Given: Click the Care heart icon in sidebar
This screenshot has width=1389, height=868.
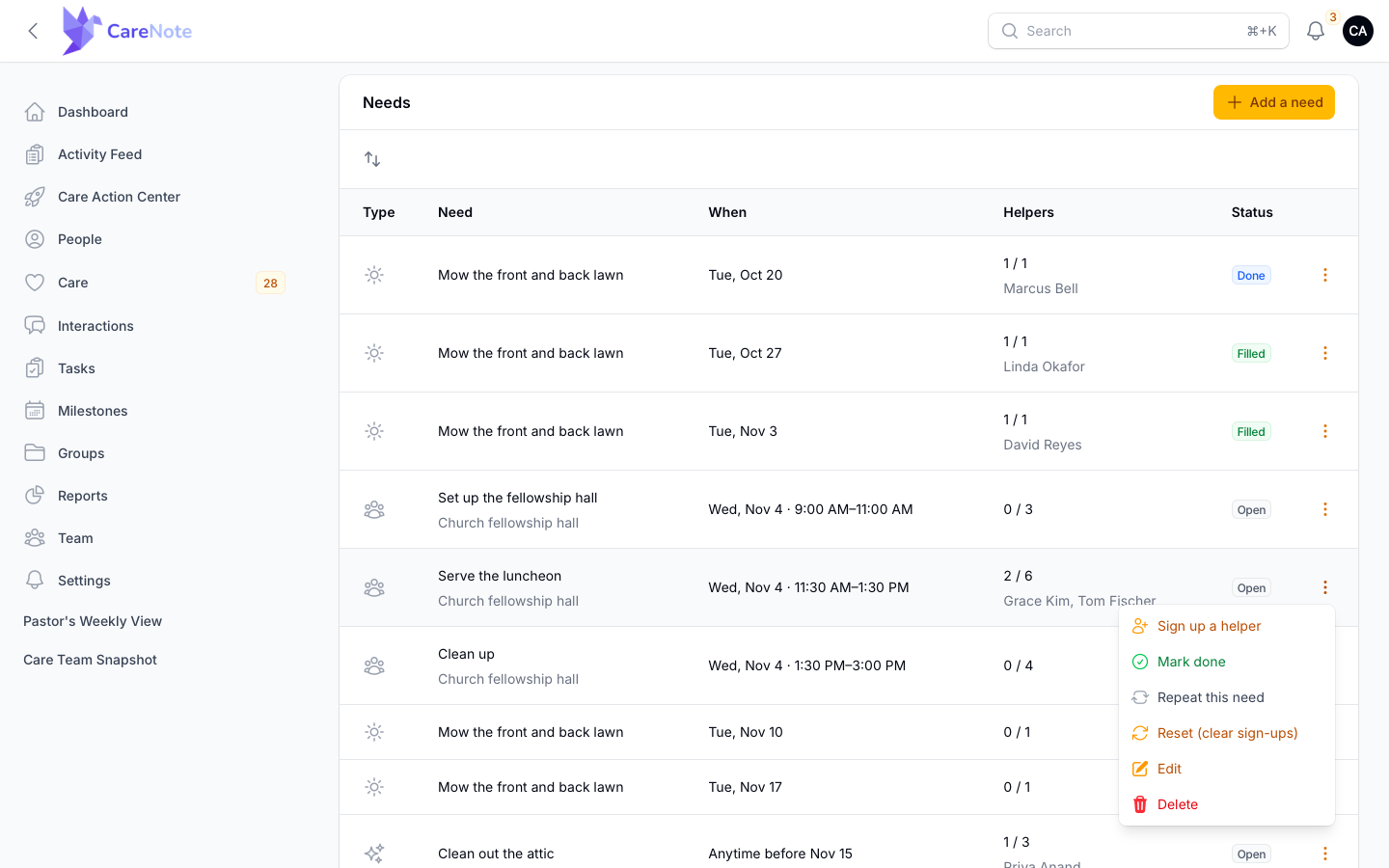Looking at the screenshot, I should 35,283.
